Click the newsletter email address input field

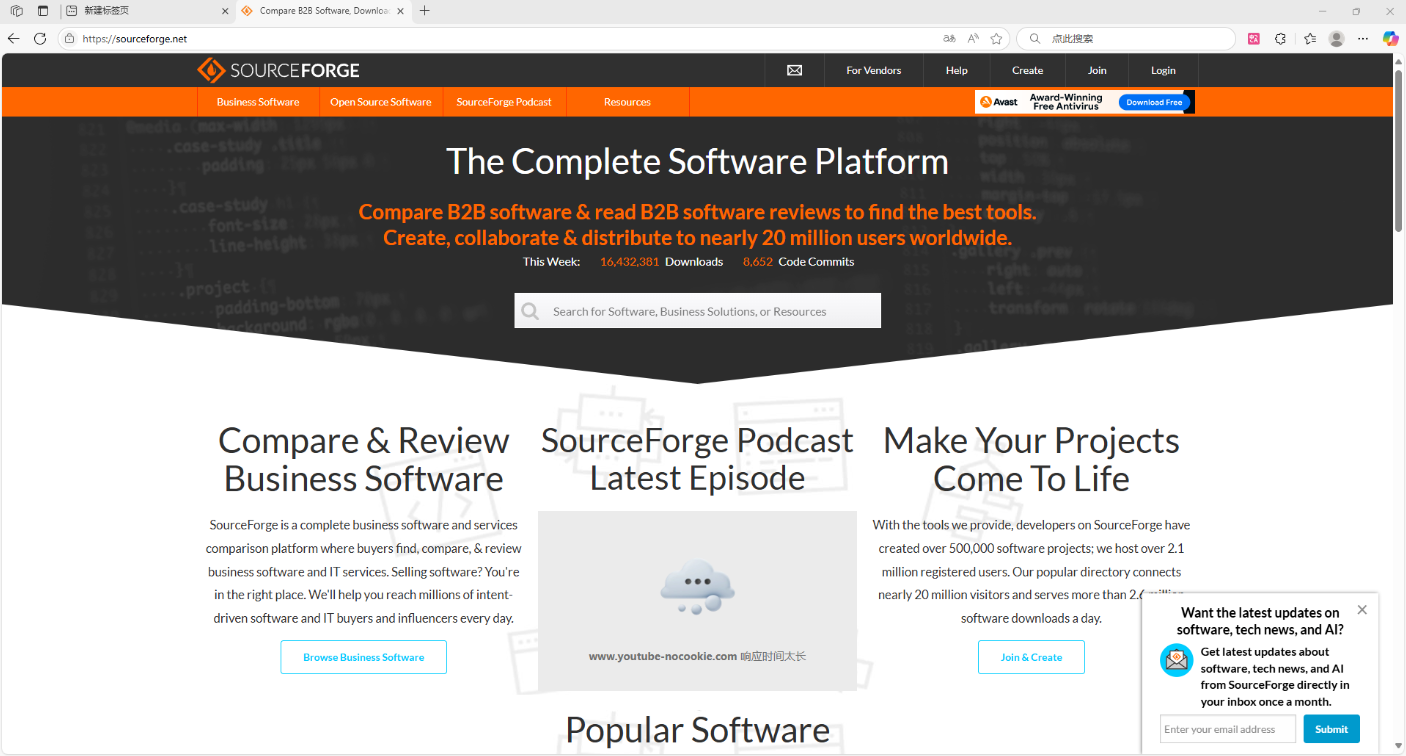click(1227, 729)
